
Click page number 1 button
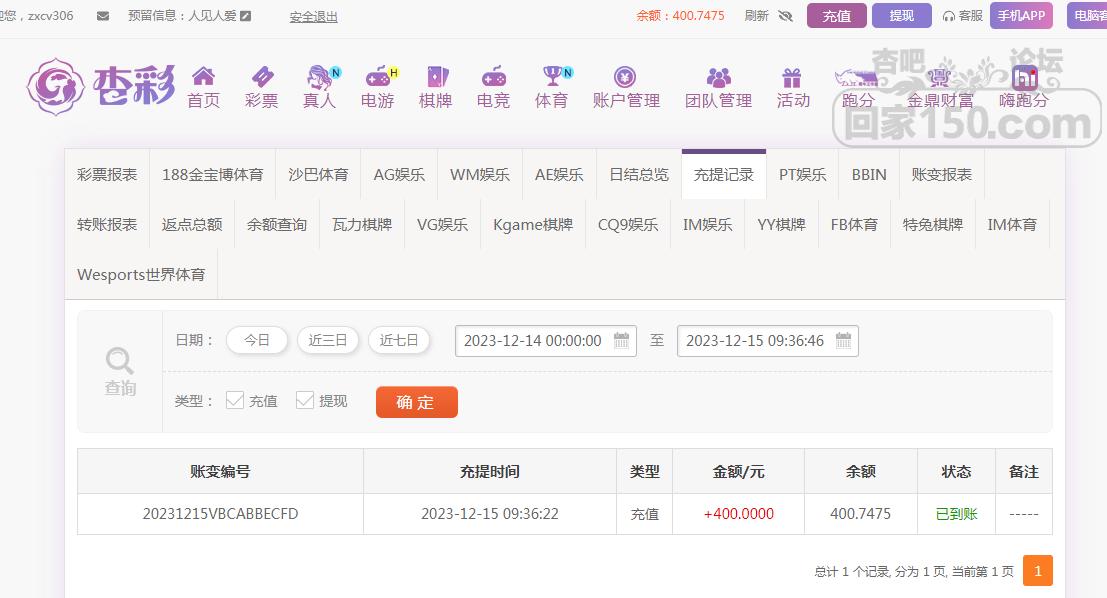click(x=1038, y=570)
